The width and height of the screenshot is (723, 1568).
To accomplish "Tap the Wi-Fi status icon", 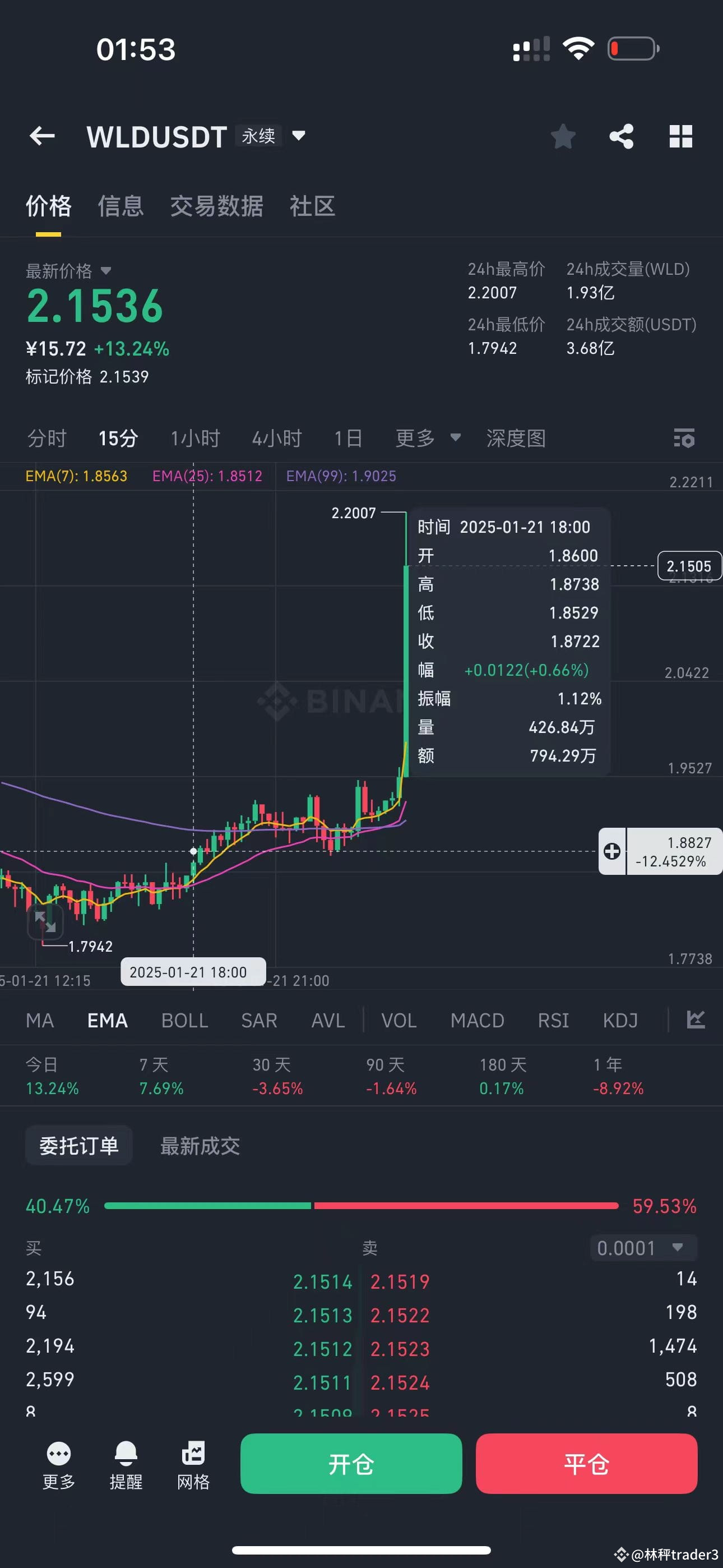I will 578,49.
